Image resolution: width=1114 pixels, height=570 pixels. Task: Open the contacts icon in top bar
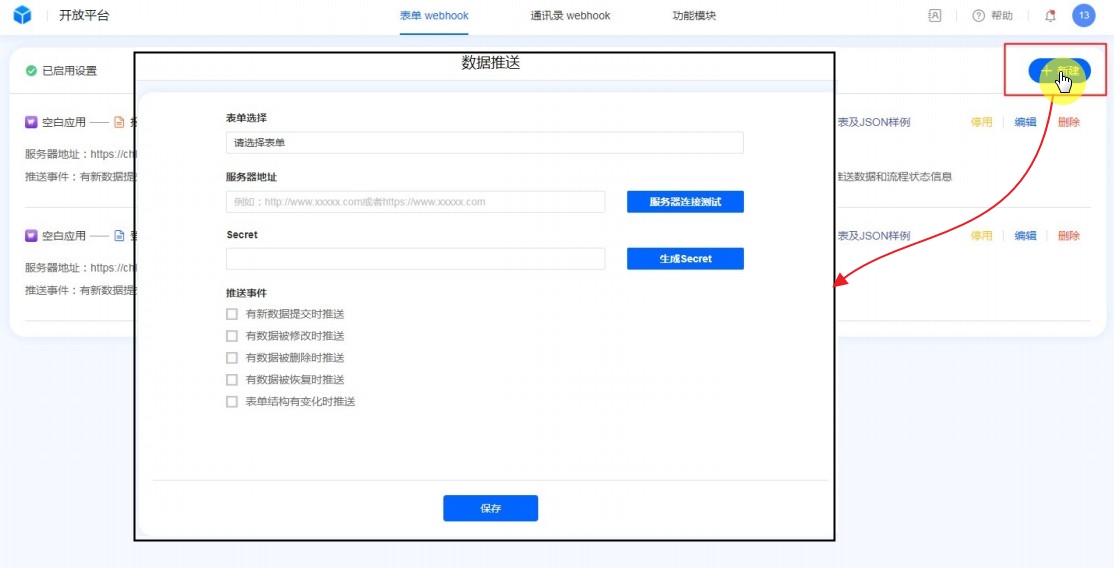935,16
